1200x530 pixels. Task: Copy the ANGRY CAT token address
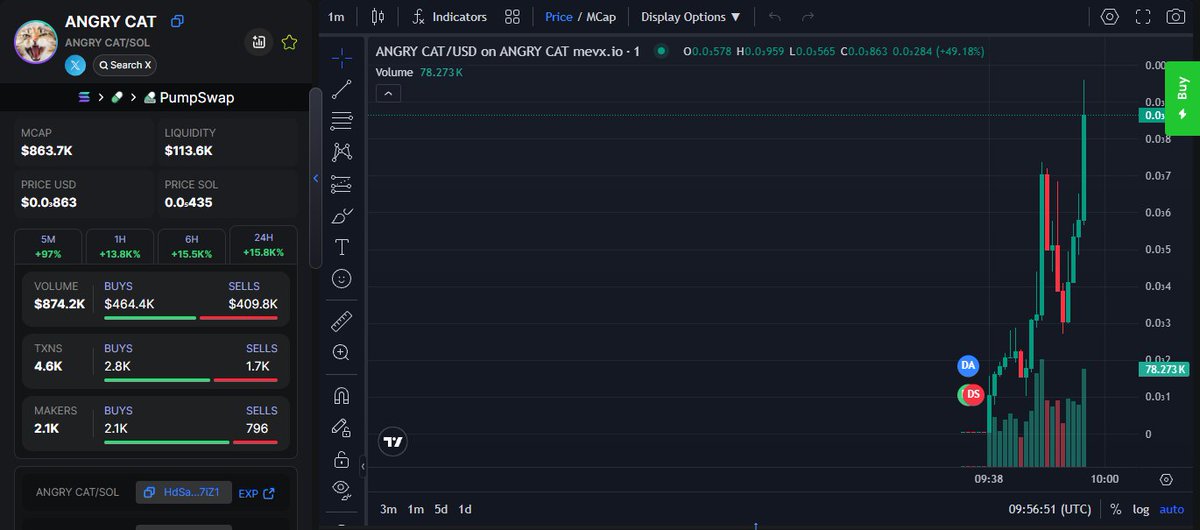click(177, 21)
